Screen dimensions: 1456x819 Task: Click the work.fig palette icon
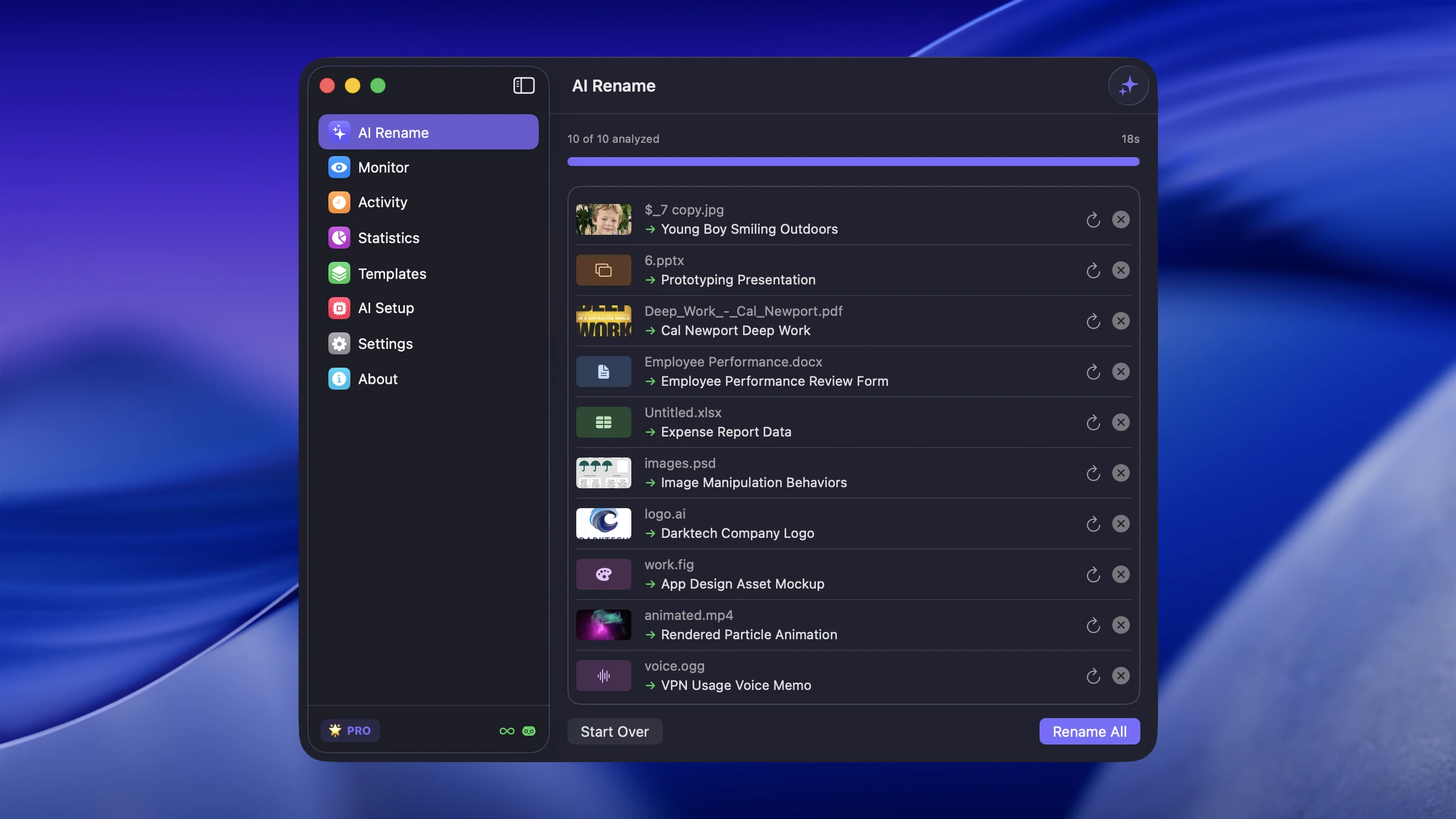[x=603, y=574]
